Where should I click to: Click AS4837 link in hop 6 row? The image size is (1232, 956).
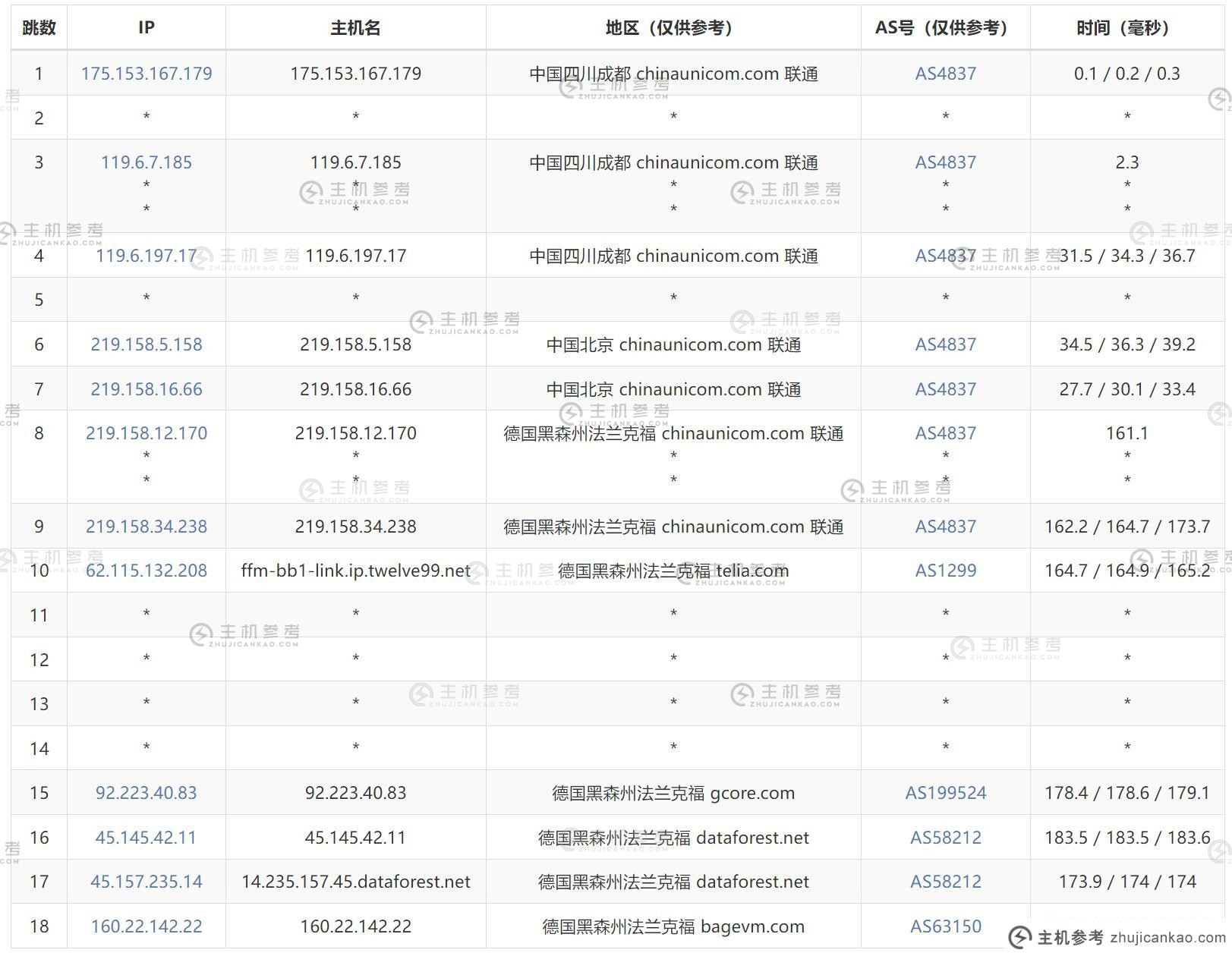coord(946,344)
